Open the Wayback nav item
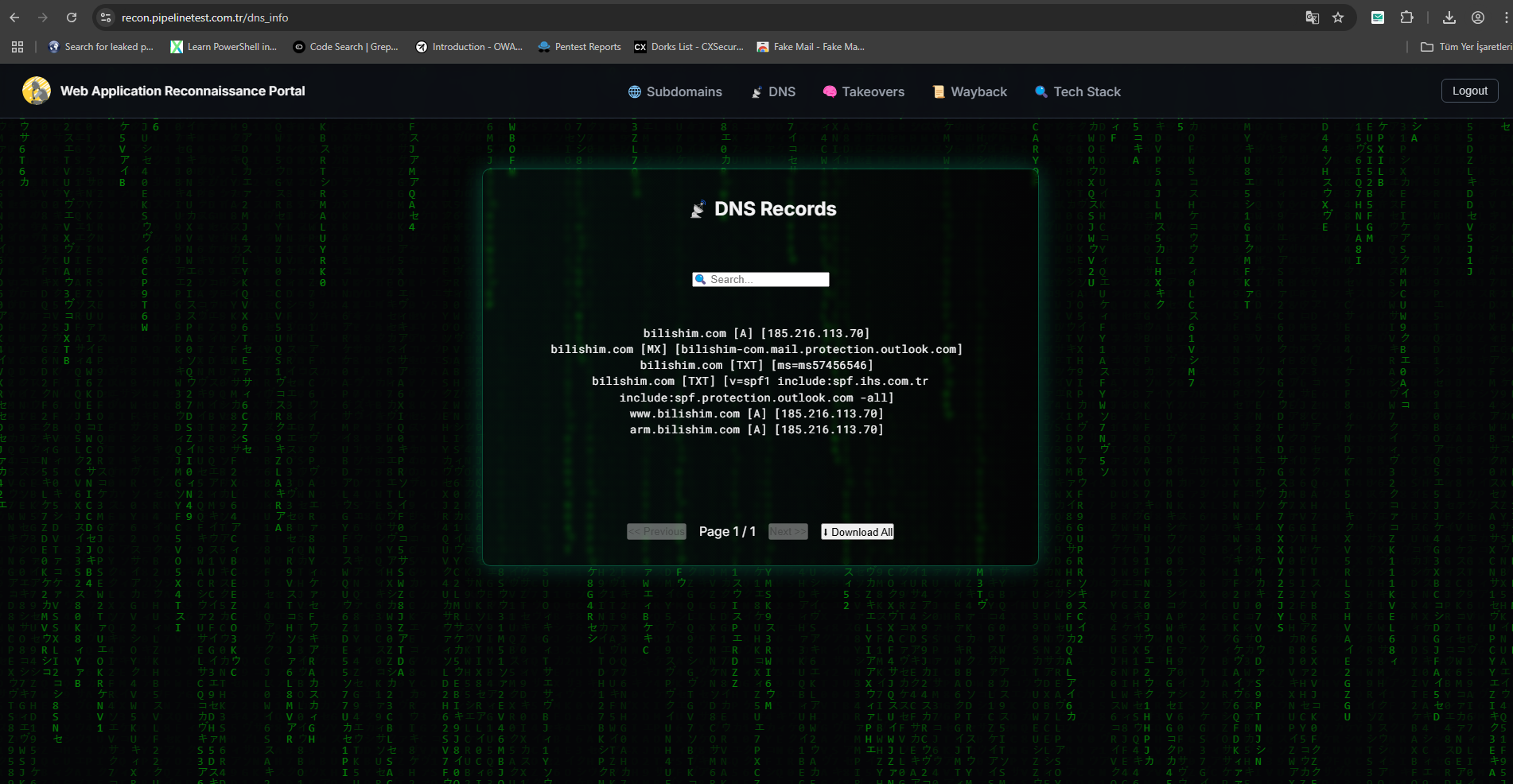Viewport: 1513px width, 784px height. (970, 91)
